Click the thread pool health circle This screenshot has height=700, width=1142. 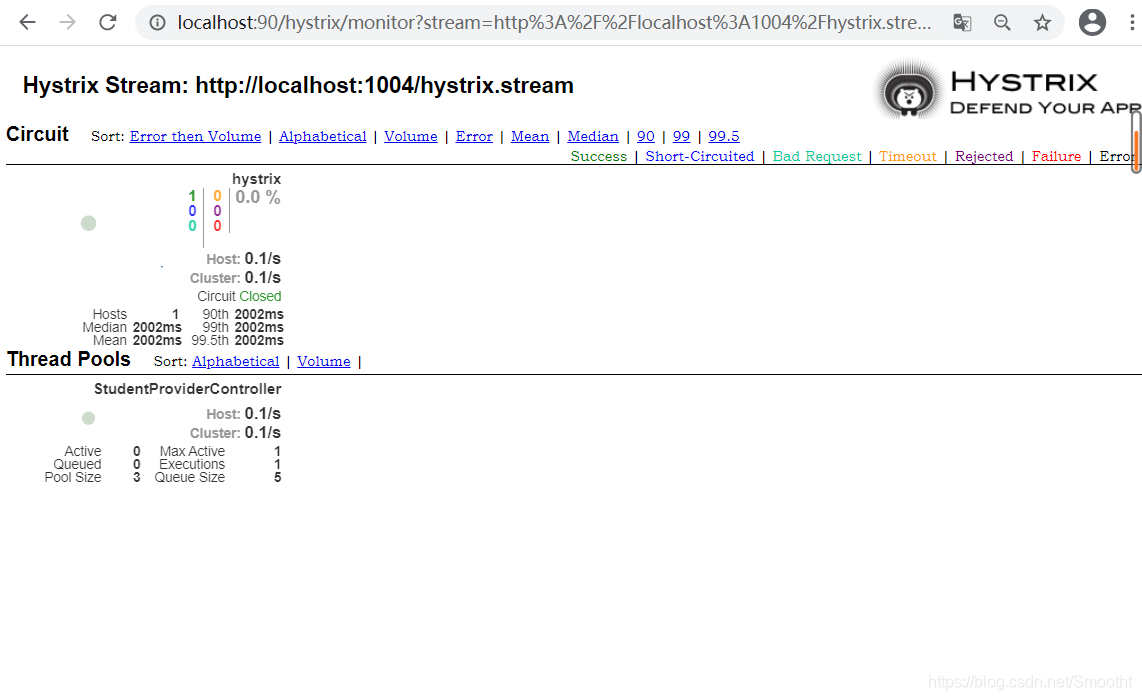click(88, 418)
